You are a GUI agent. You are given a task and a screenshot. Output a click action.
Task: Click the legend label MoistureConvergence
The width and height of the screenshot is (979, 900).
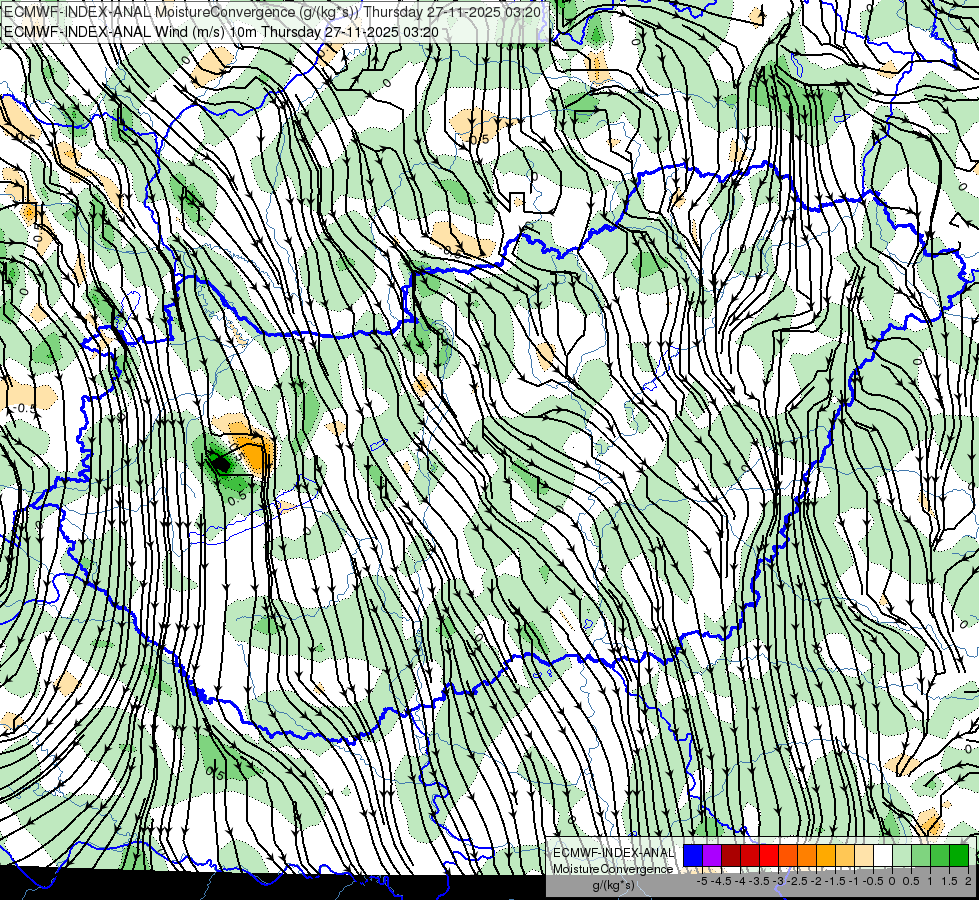pos(613,869)
